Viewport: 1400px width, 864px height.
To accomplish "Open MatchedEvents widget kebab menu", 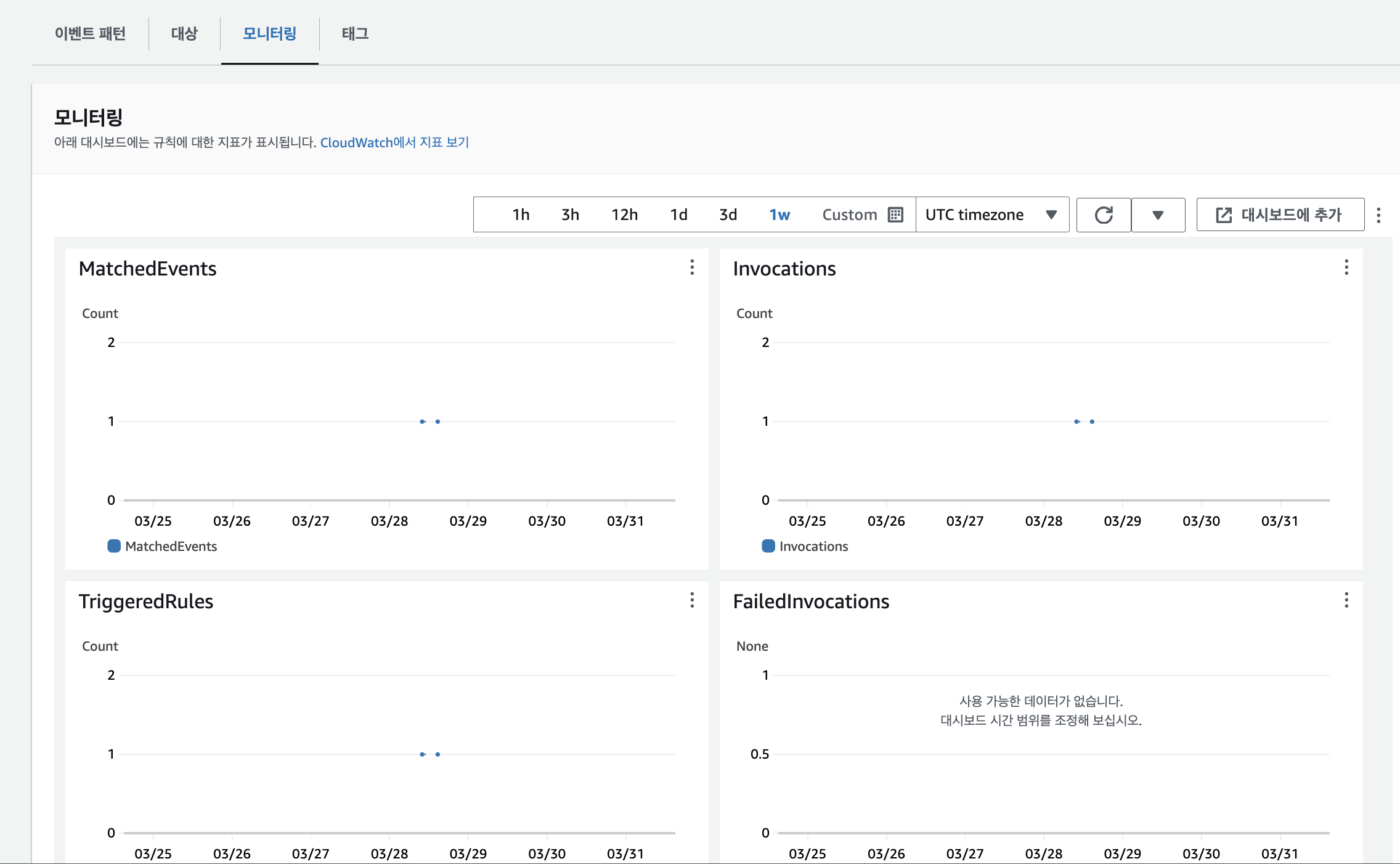I will 692,267.
